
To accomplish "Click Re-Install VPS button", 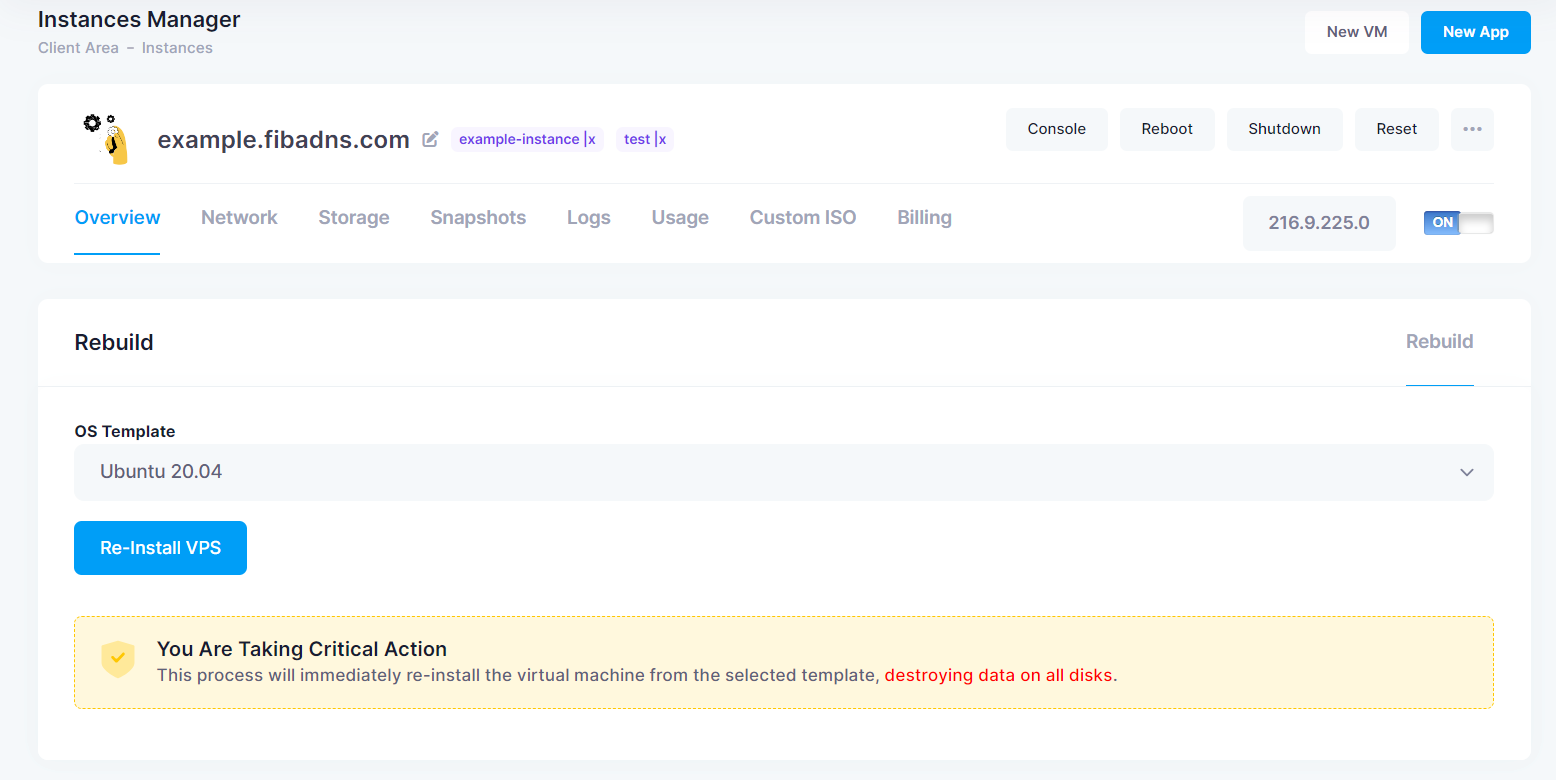I will 160,548.
